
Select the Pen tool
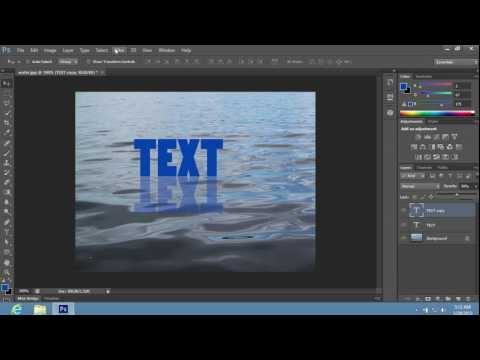[7, 222]
